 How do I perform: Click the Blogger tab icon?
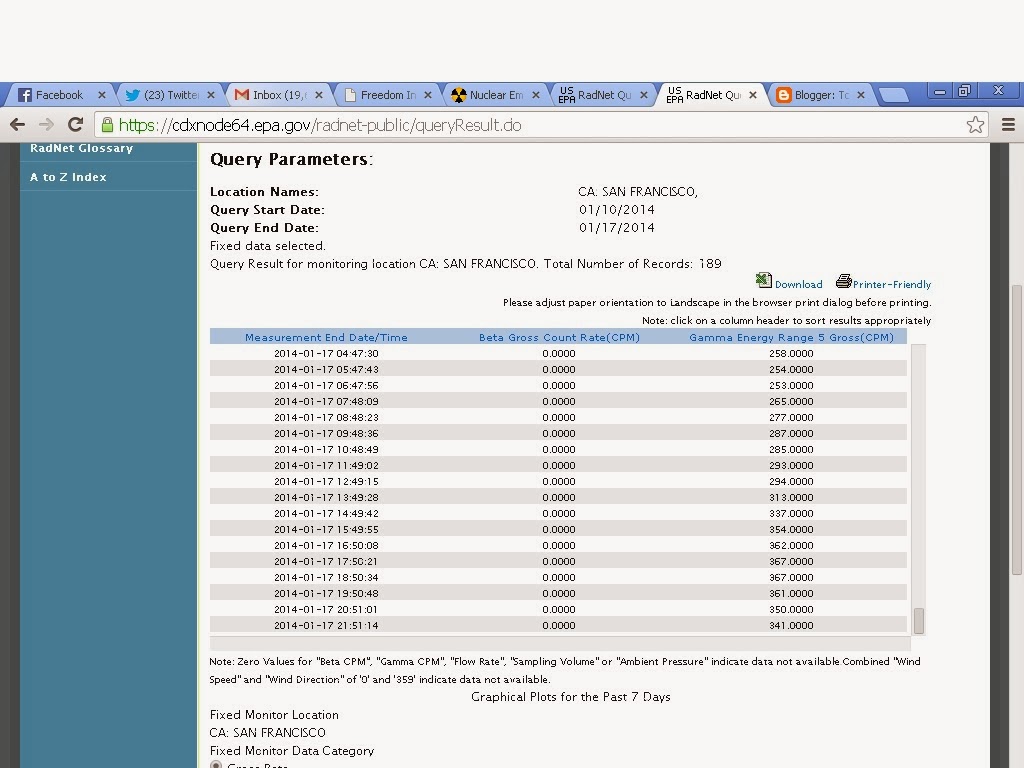click(783, 95)
